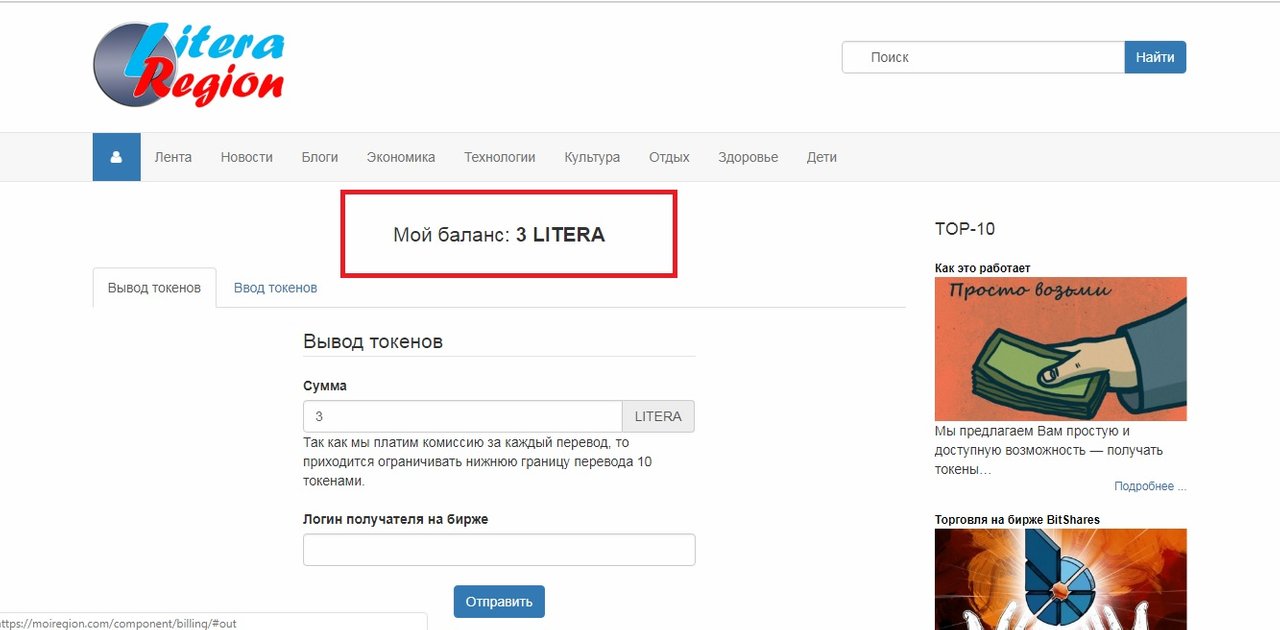Open Торговля на бирже BitShares article title
The image size is (1280, 630).
[x=1017, y=520]
